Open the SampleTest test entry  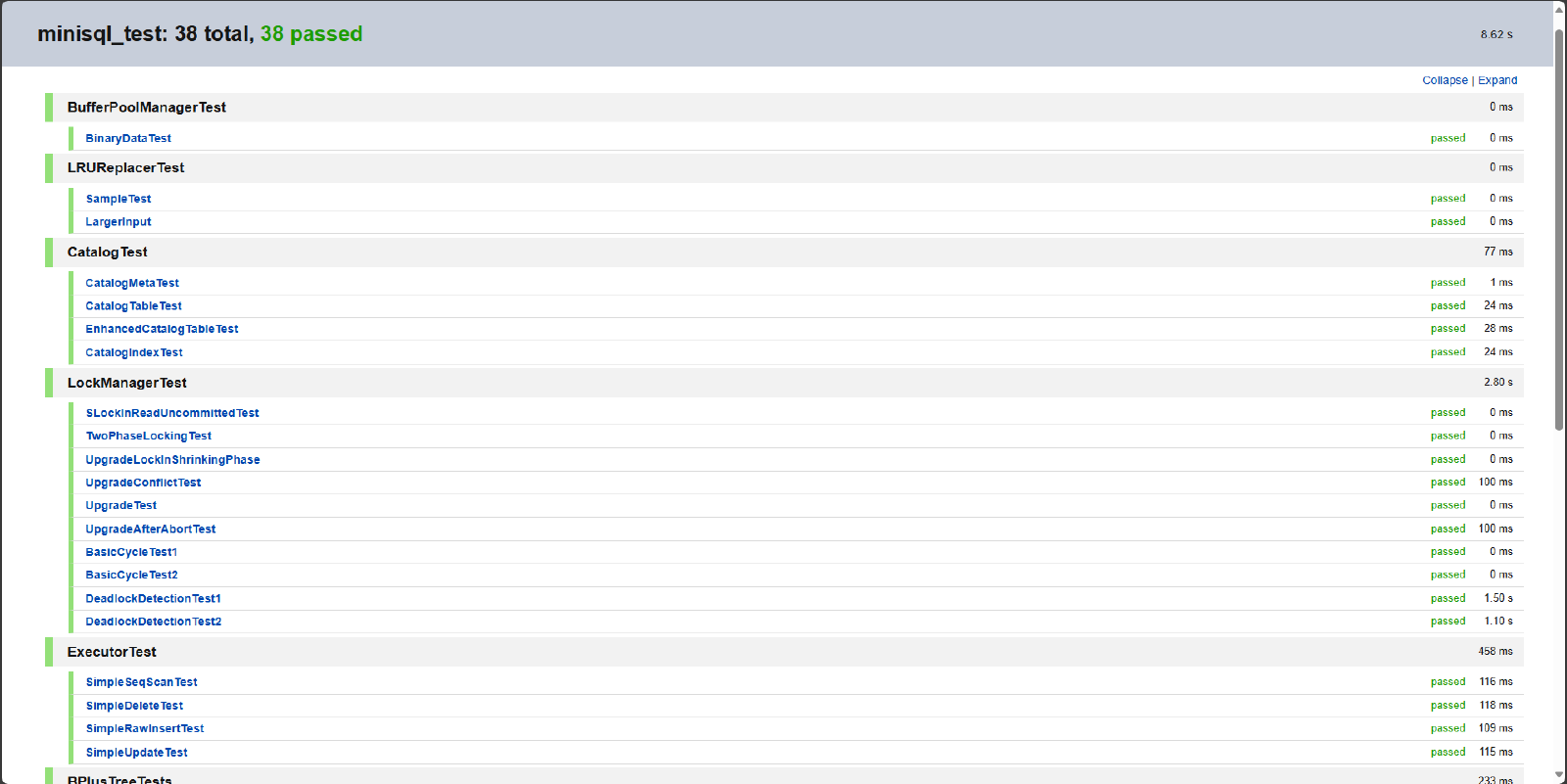point(119,199)
